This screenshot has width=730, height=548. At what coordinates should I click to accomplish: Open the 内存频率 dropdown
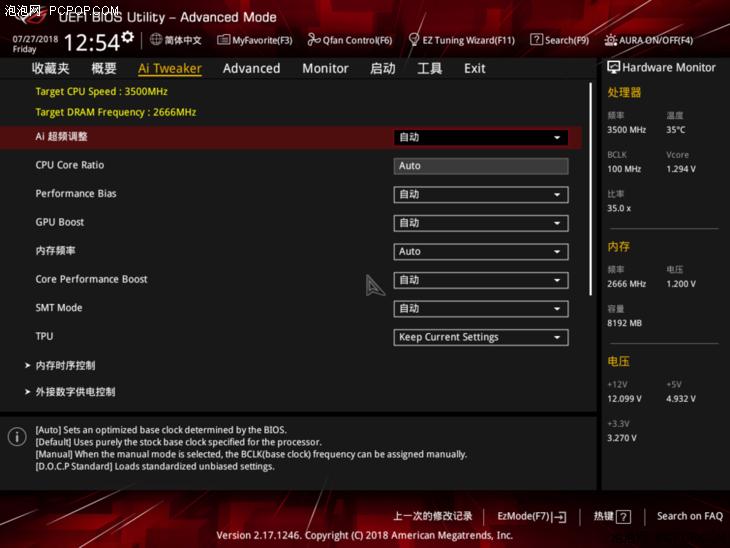tap(480, 251)
